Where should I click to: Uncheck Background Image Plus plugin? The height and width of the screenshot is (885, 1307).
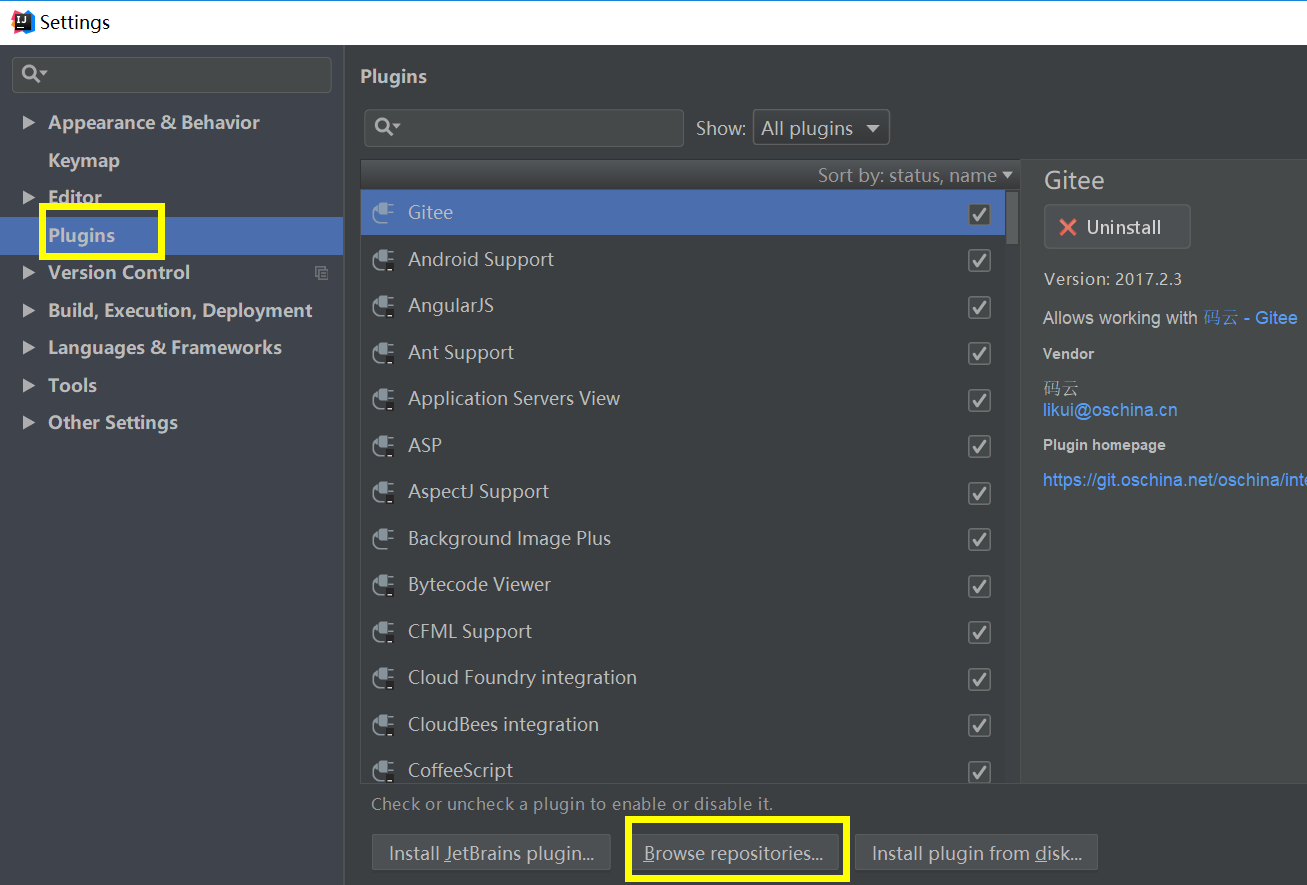980,539
